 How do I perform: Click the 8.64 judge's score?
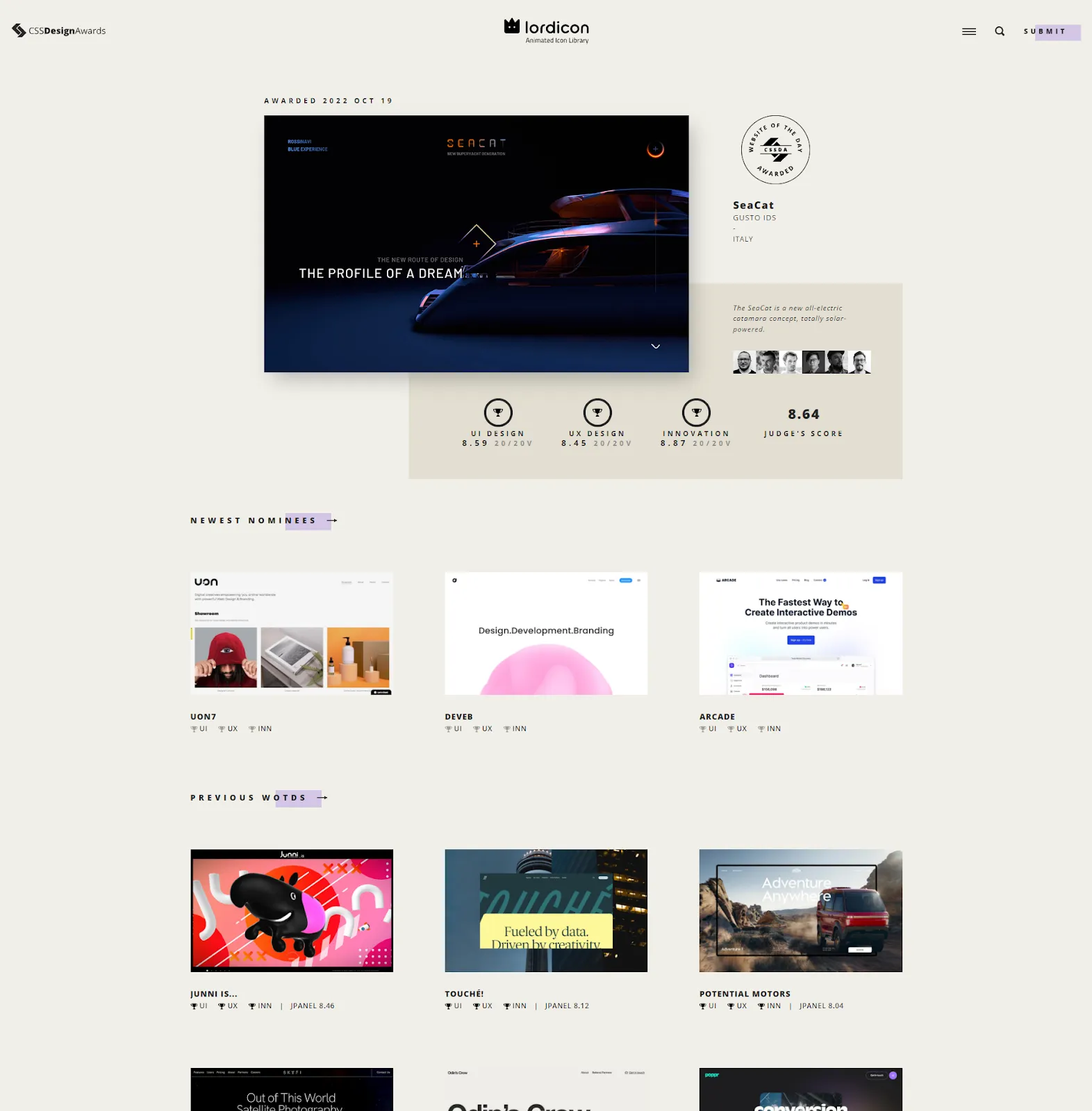pos(804,414)
